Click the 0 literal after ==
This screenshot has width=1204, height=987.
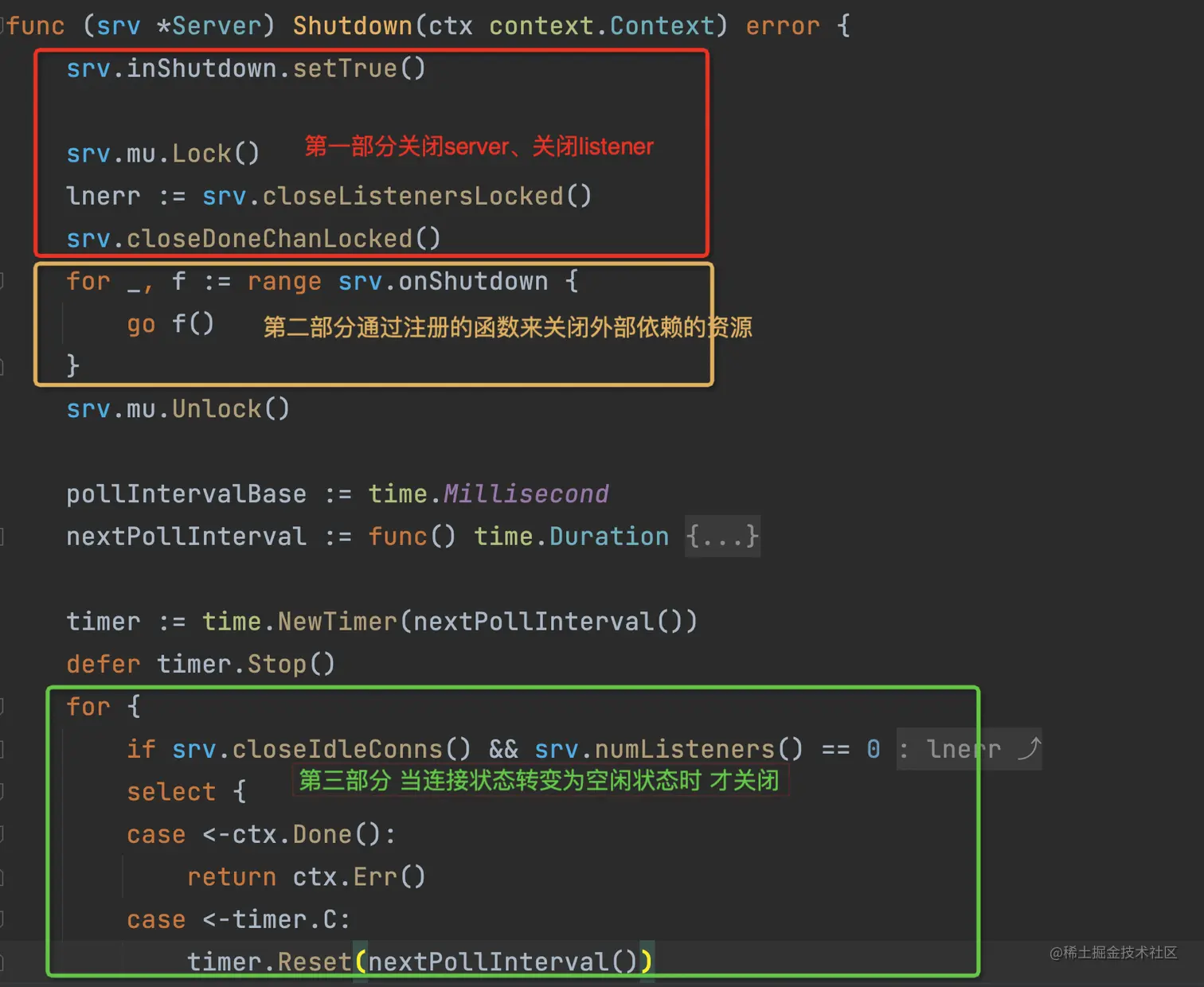[x=874, y=749]
